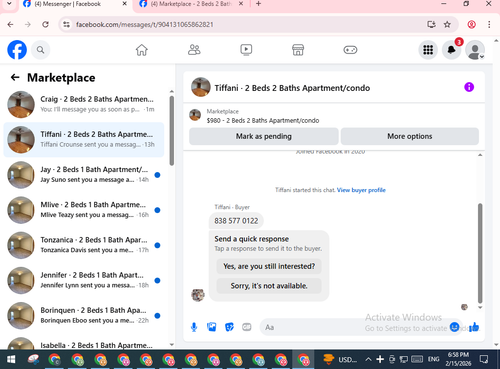The width and height of the screenshot is (500, 369).
Task: Open the Video (Watch) icon
Action: [246, 50]
